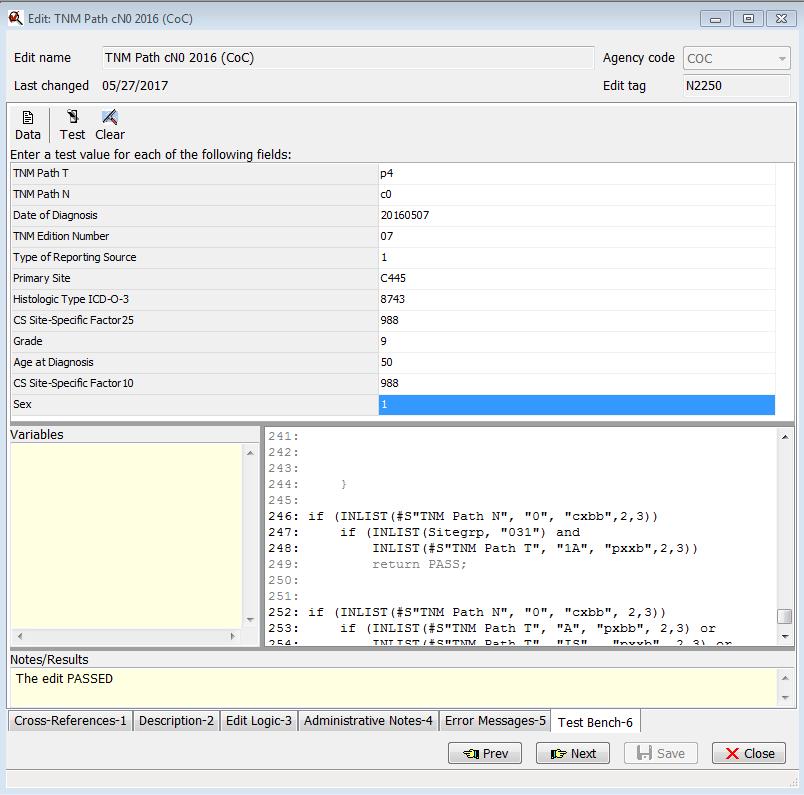Click the Primary Site field label
804x795 pixels.
click(42, 279)
